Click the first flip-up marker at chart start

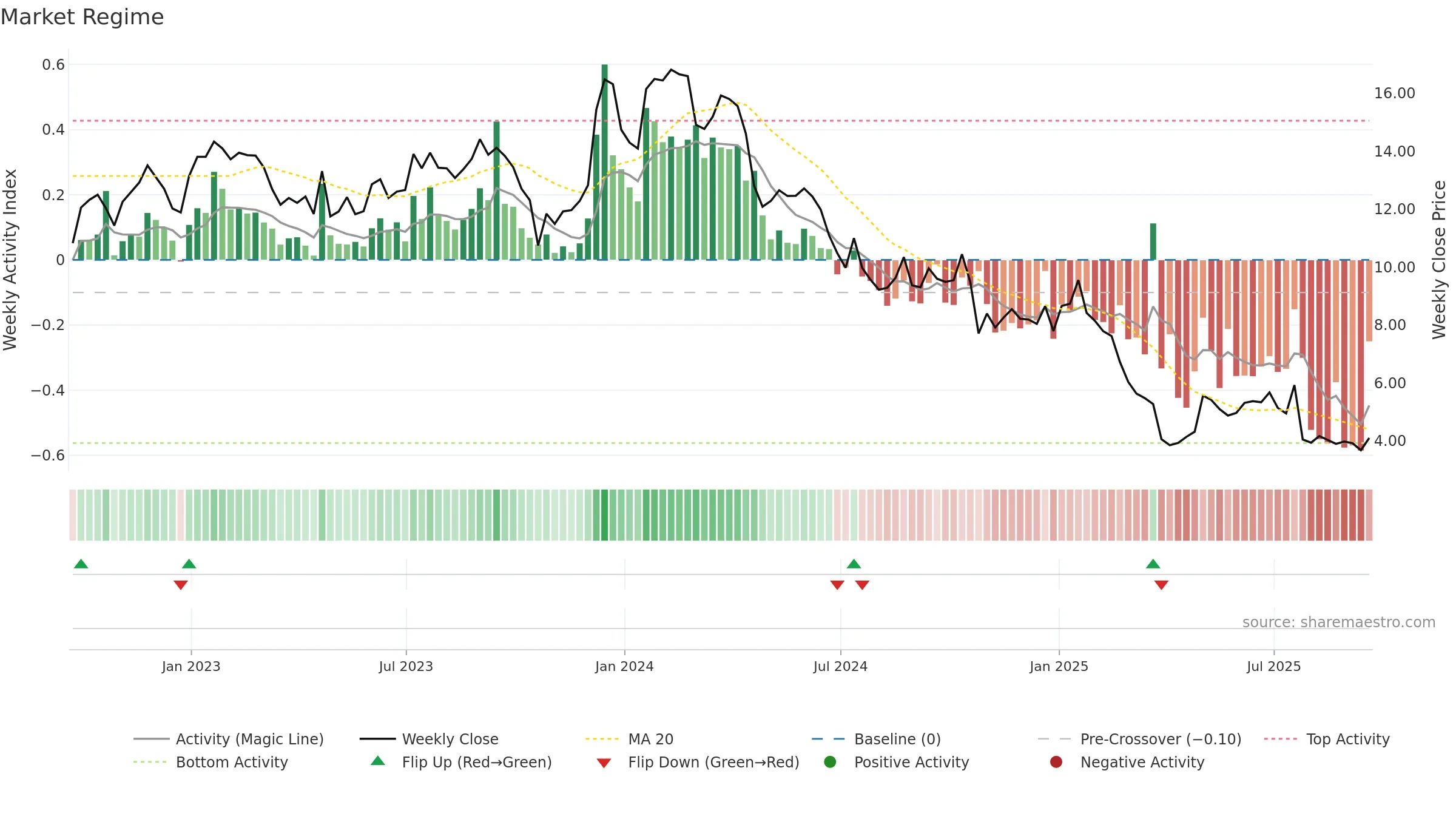point(81,564)
